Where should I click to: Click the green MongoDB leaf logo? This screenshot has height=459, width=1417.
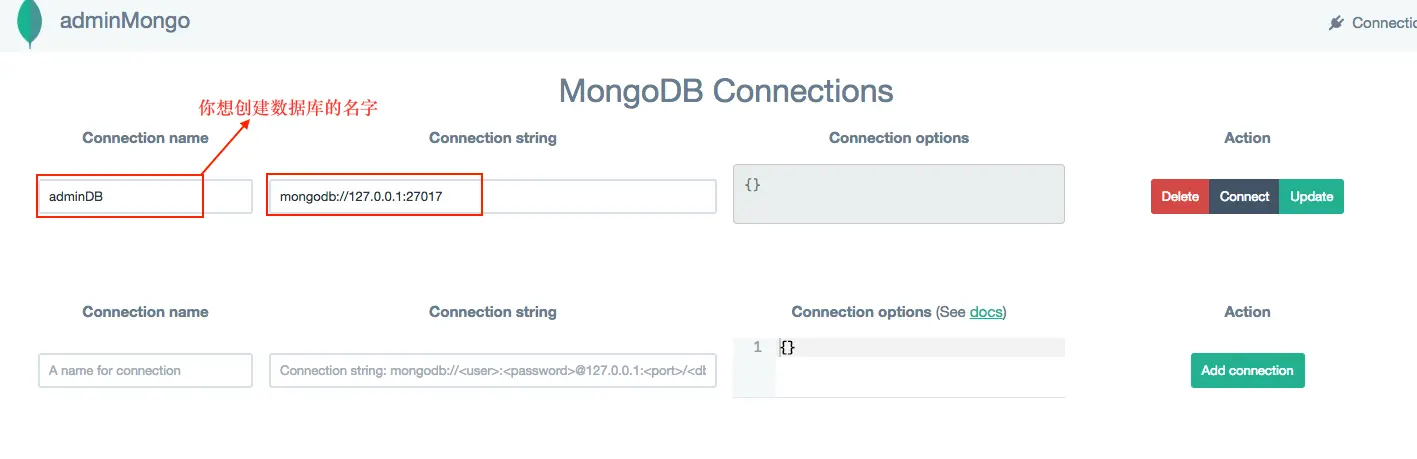coord(30,24)
